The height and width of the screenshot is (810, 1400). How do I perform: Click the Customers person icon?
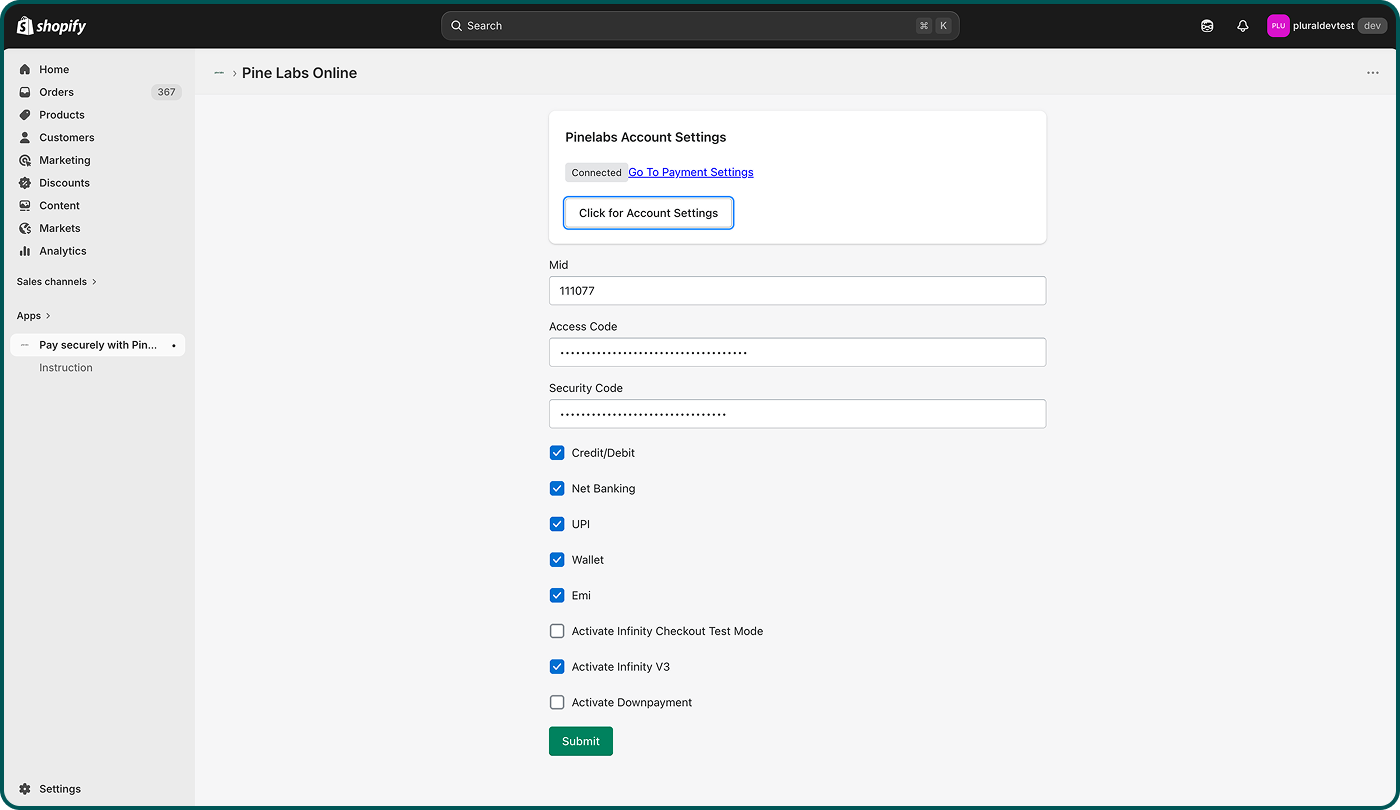coord(25,138)
